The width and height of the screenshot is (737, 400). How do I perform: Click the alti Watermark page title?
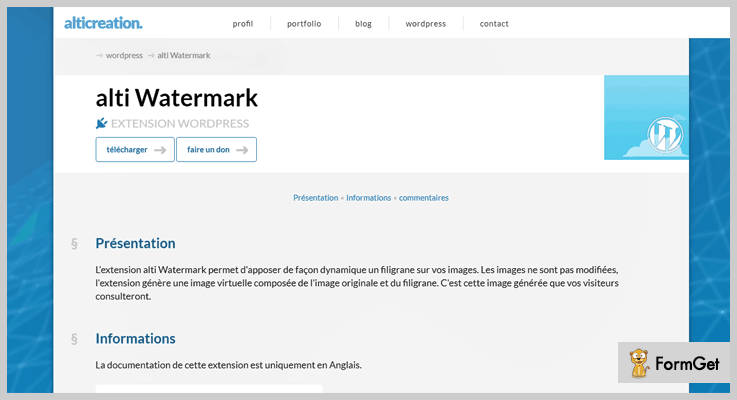tap(177, 98)
